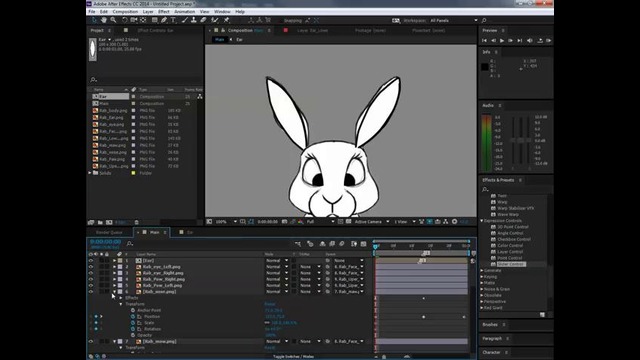Expand the Rab_eye_Left.png layer properties
Viewport: 640px width, 360px height.
115,267
